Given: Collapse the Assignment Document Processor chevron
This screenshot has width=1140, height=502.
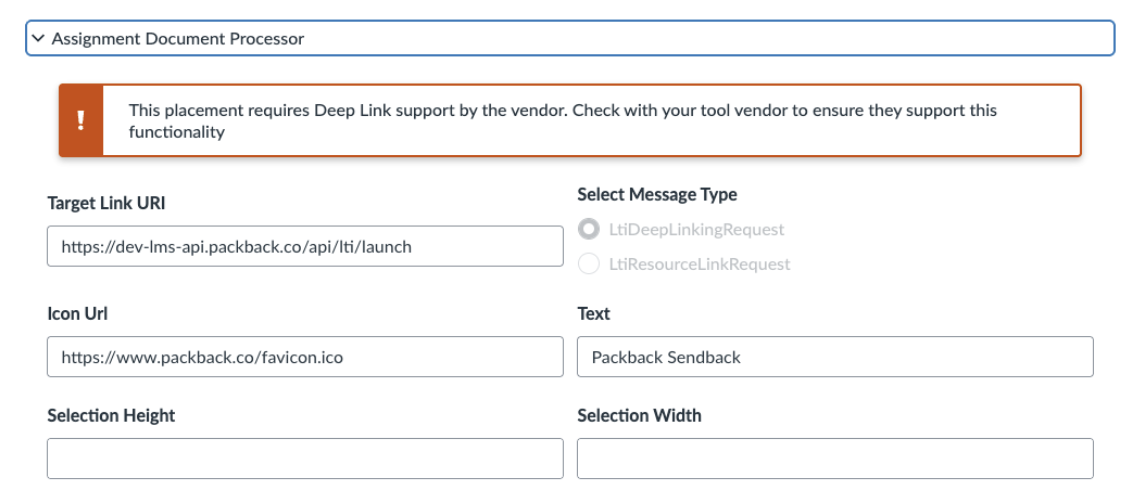Looking at the screenshot, I should [38, 39].
